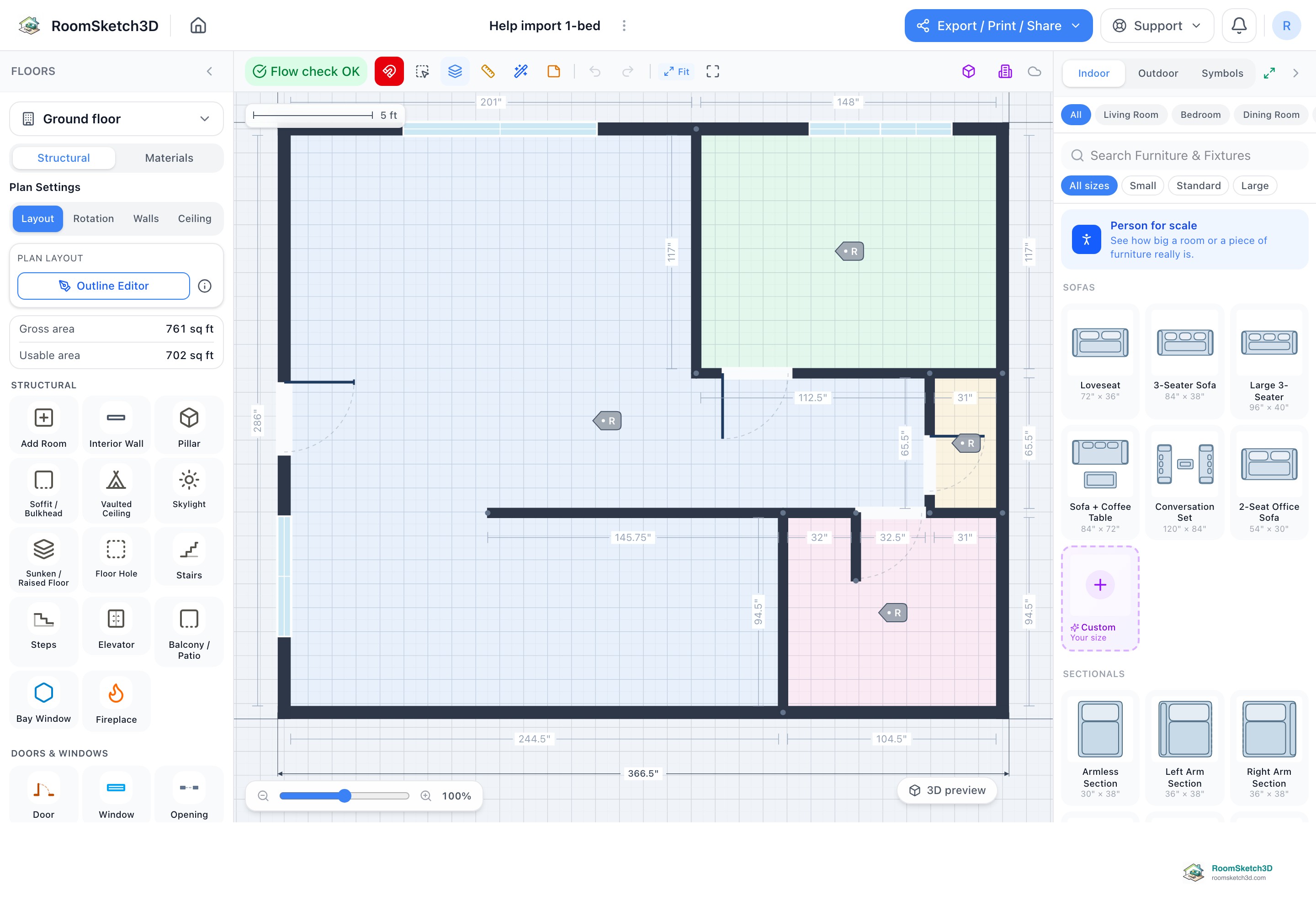Filter furniture to Standard size
Image resolution: width=1316 pixels, height=900 pixels.
(x=1198, y=185)
